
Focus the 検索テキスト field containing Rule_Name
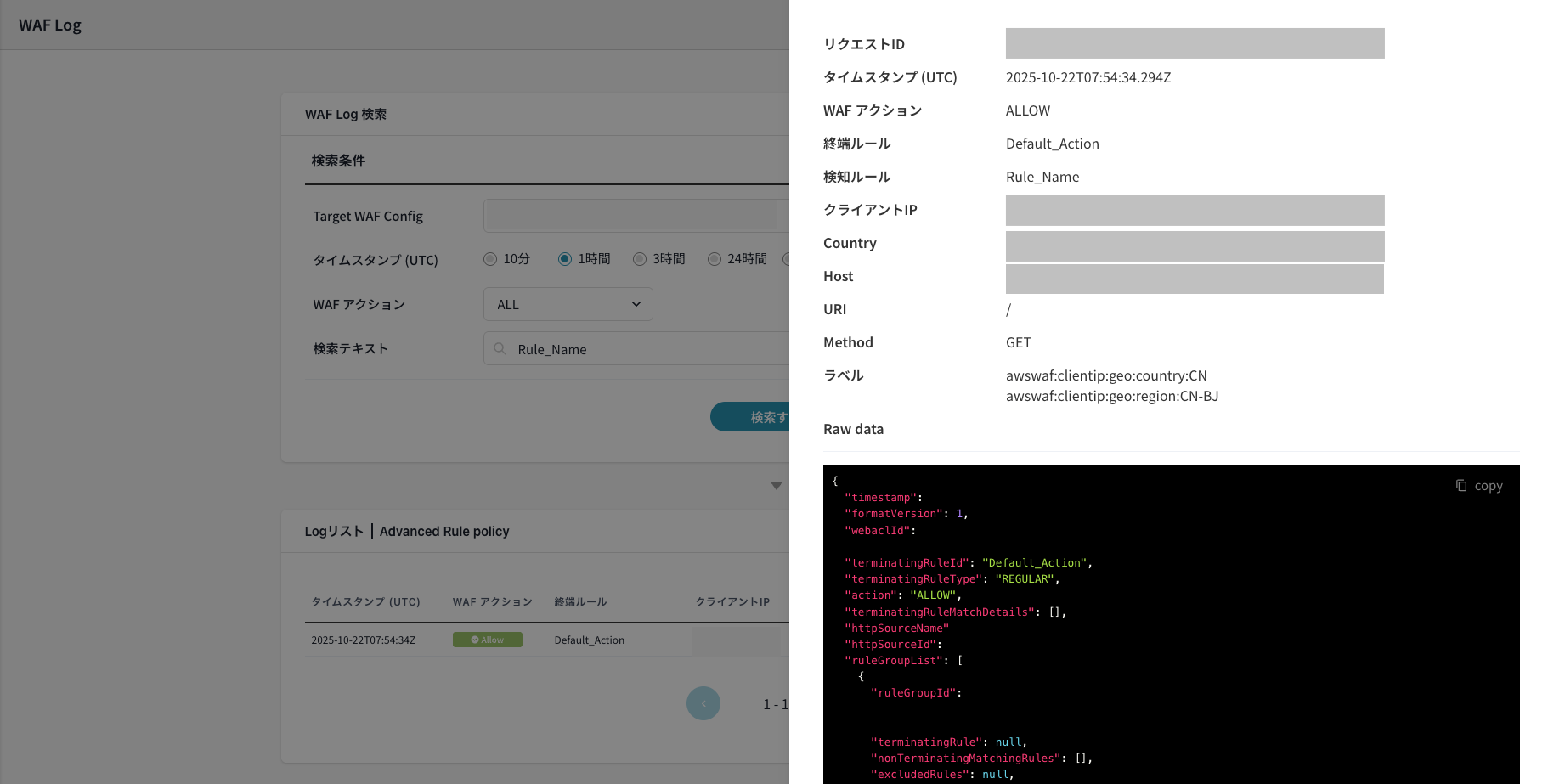[x=646, y=349]
